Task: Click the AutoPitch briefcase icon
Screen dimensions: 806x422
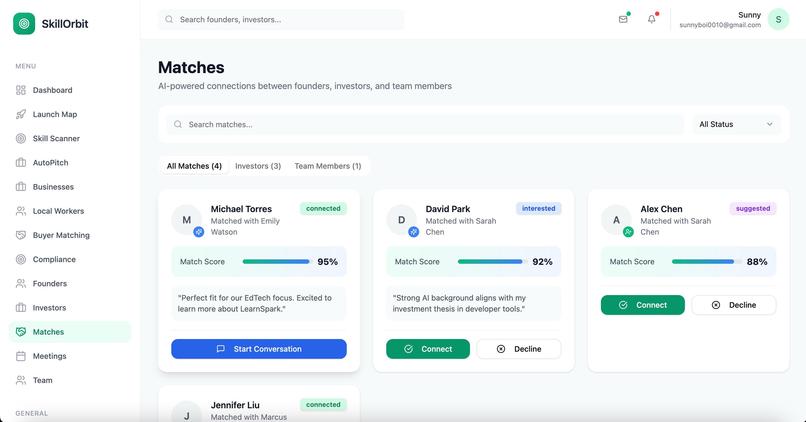Action: 21,162
